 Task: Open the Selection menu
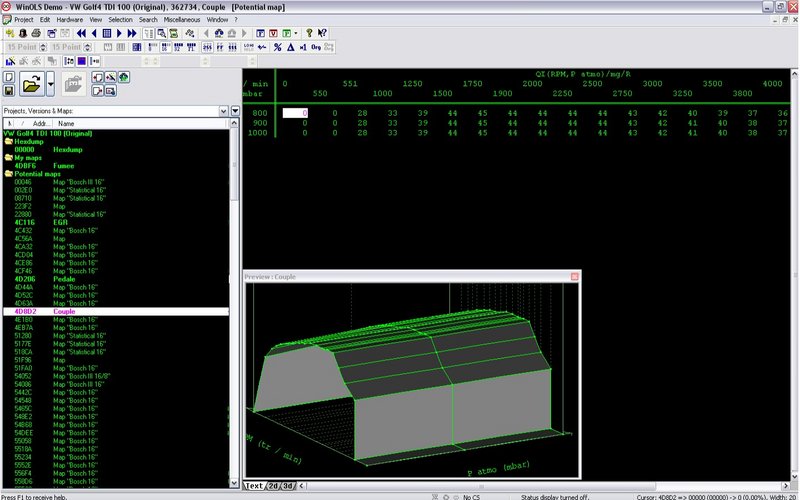pyautogui.click(x=120, y=19)
